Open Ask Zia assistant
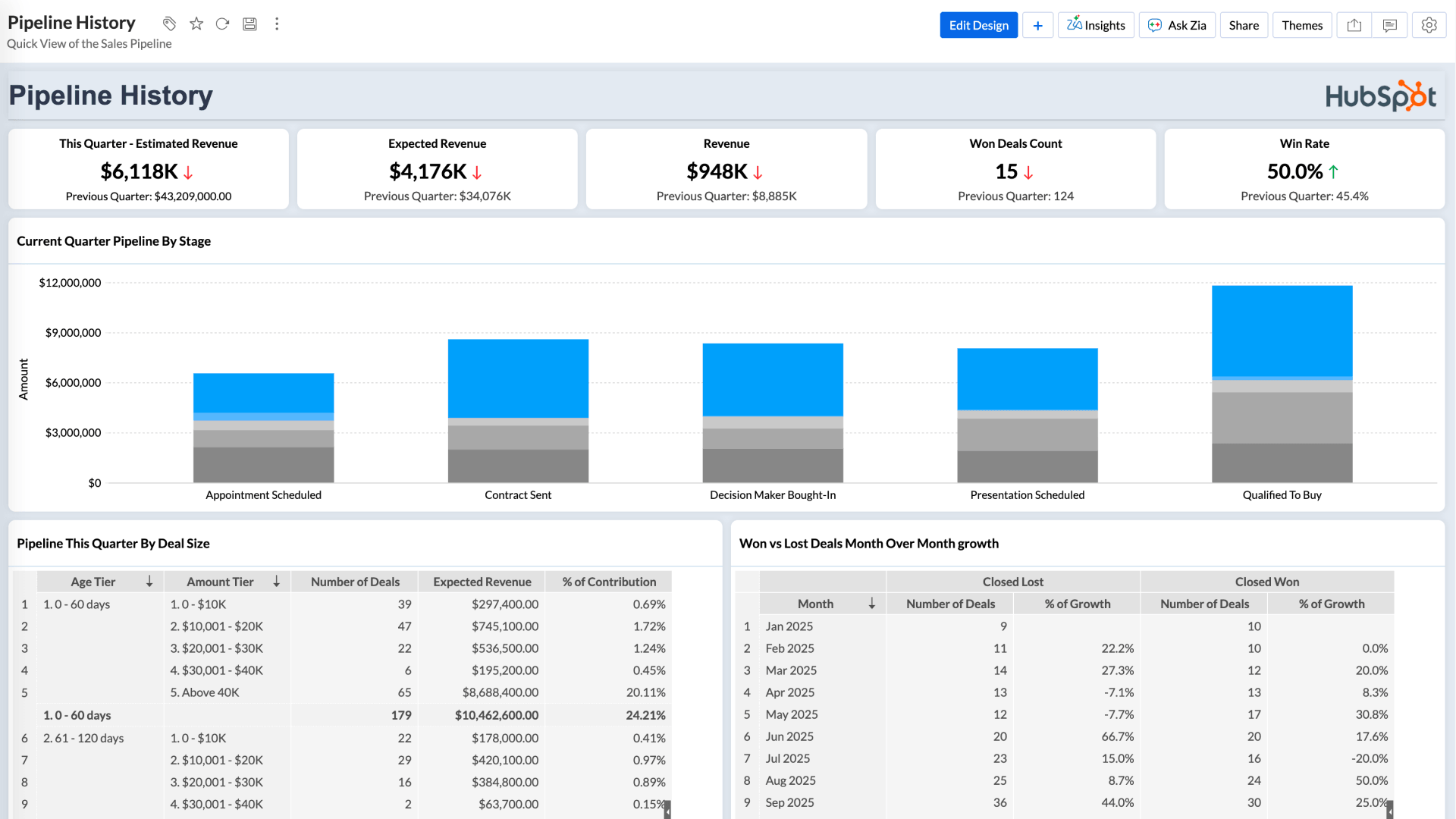The image size is (1456, 819). pyautogui.click(x=1177, y=25)
